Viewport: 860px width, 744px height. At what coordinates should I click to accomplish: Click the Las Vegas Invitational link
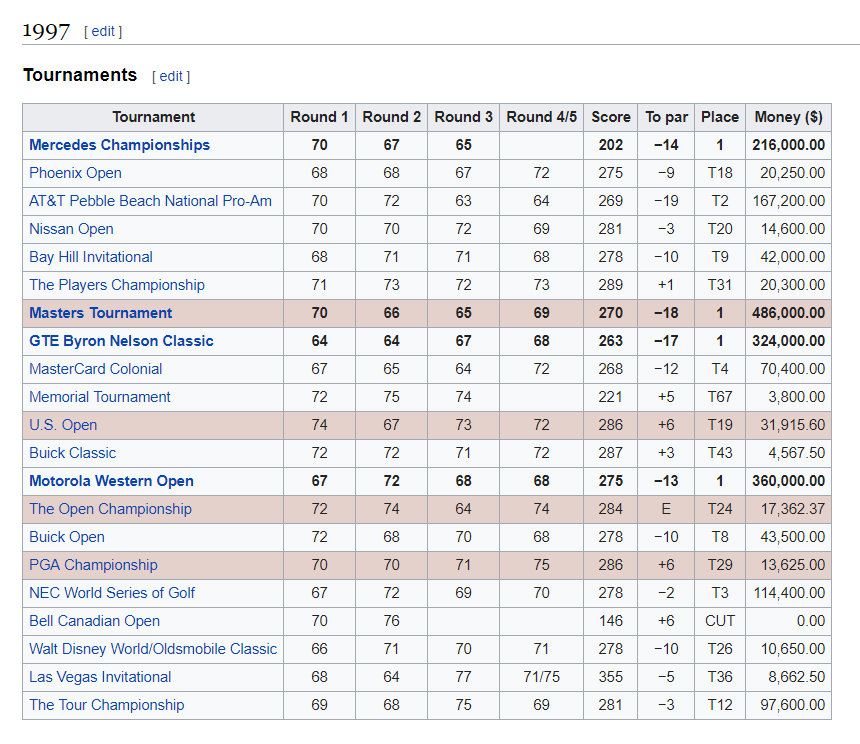point(100,677)
